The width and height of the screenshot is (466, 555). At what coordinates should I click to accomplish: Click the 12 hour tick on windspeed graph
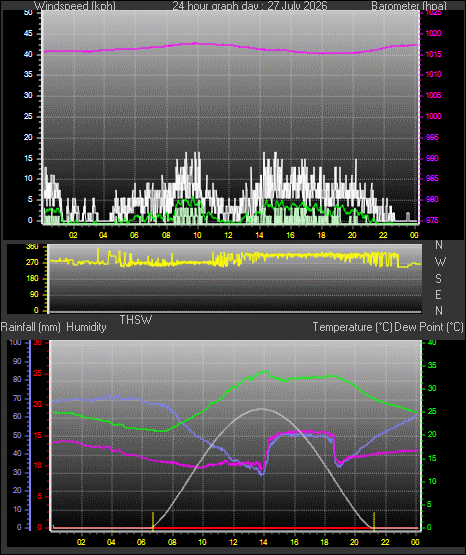tap(229, 235)
